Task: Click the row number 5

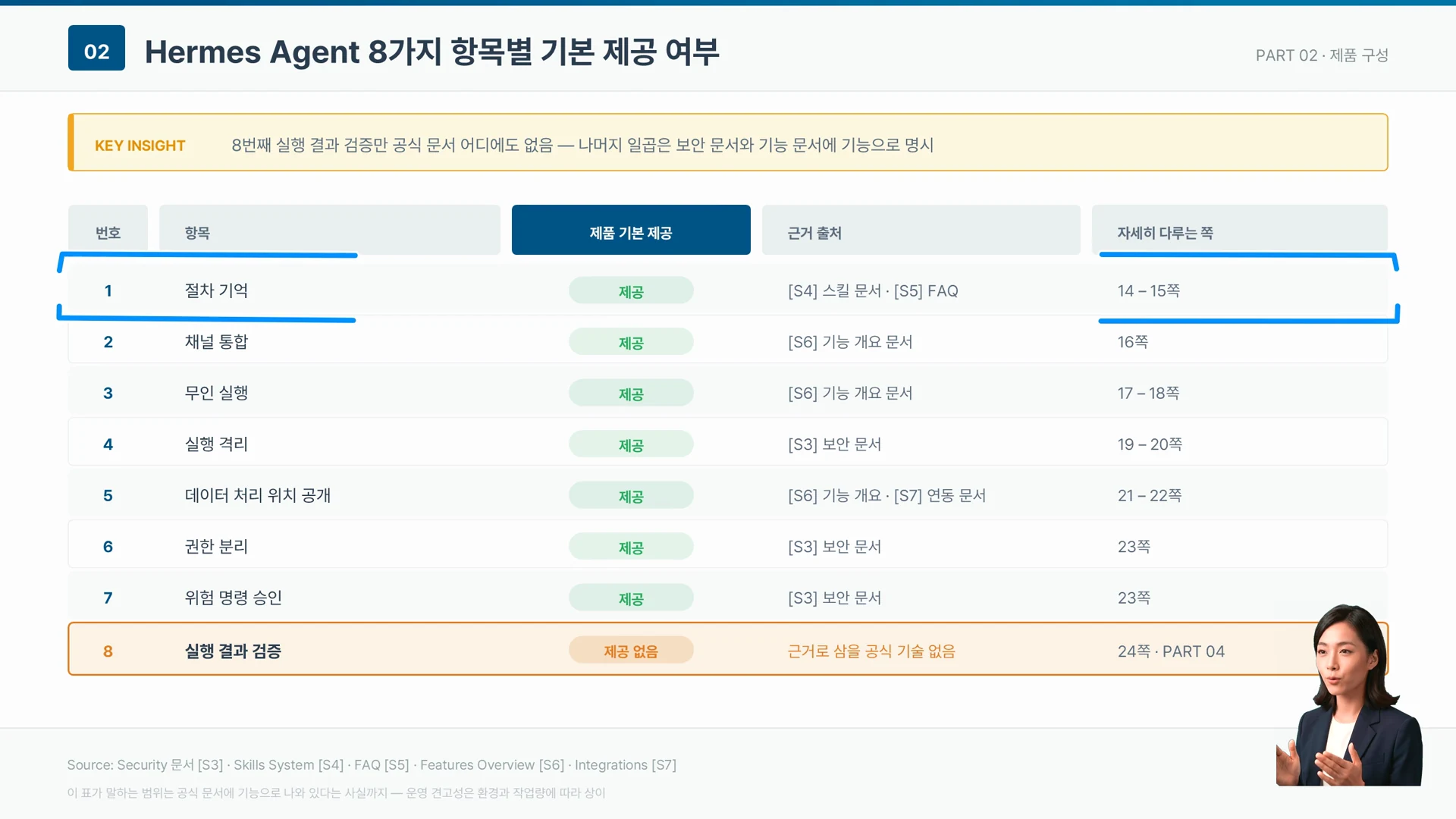Action: pos(108,496)
